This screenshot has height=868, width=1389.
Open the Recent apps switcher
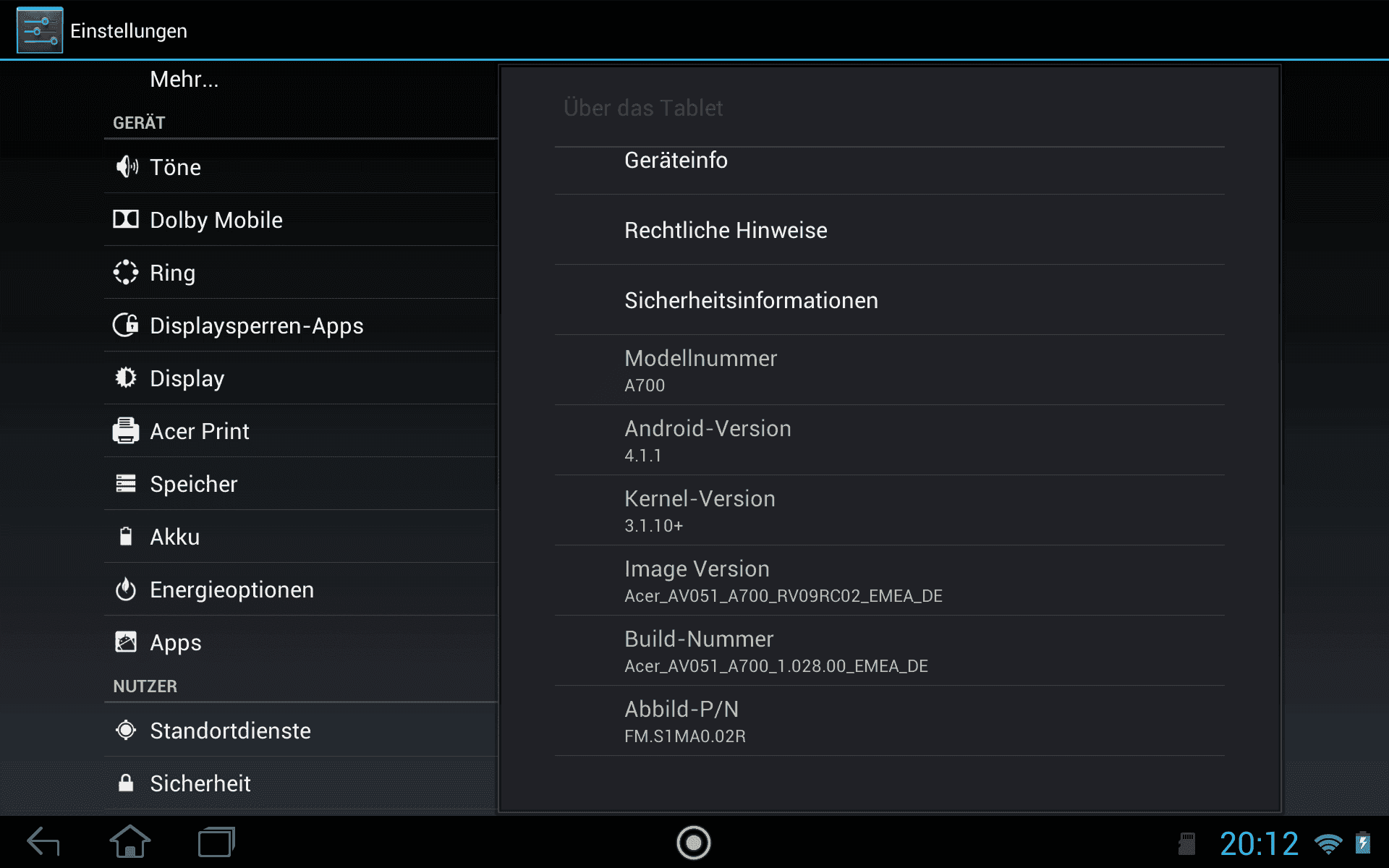pos(217,842)
